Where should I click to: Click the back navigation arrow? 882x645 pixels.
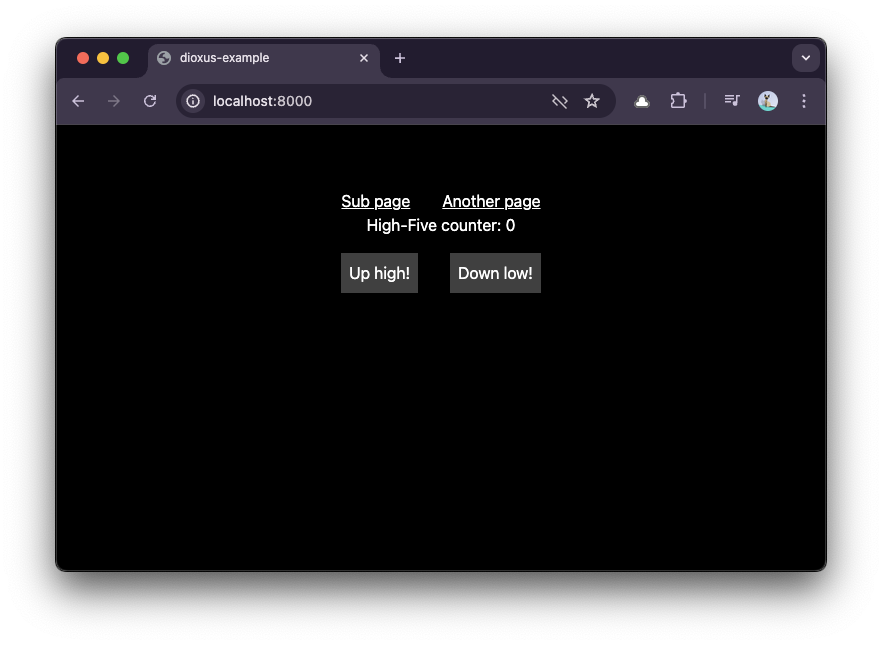[x=78, y=101]
